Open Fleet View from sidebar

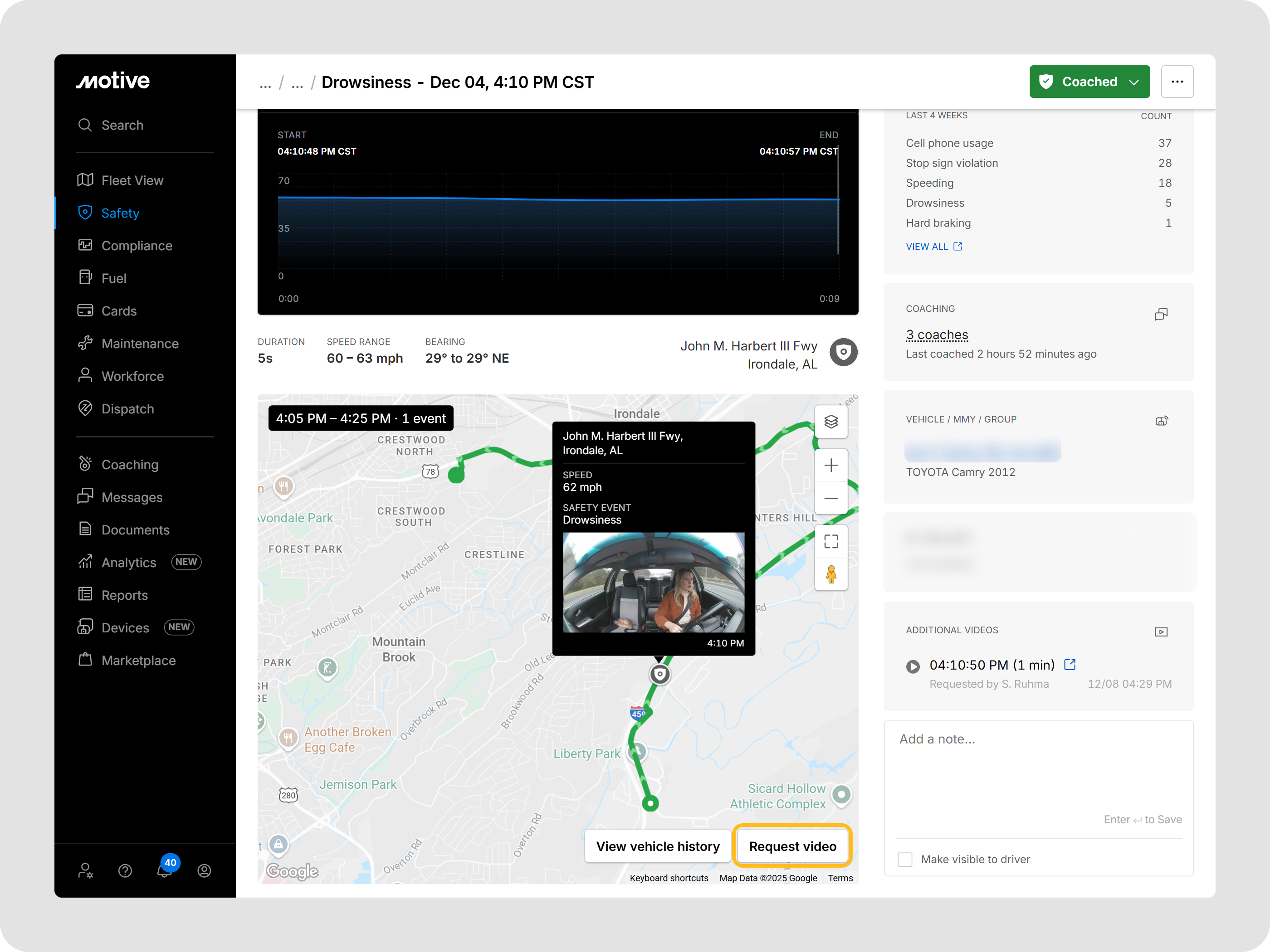point(132,180)
